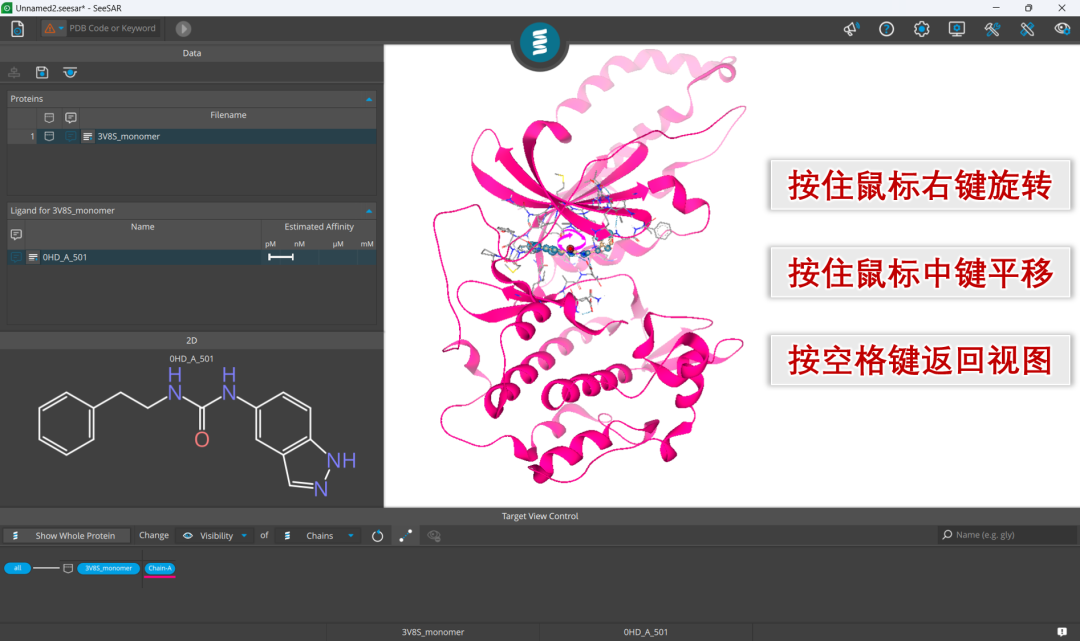
Task: Open the notification icon in status bar corner
Action: (1062, 632)
